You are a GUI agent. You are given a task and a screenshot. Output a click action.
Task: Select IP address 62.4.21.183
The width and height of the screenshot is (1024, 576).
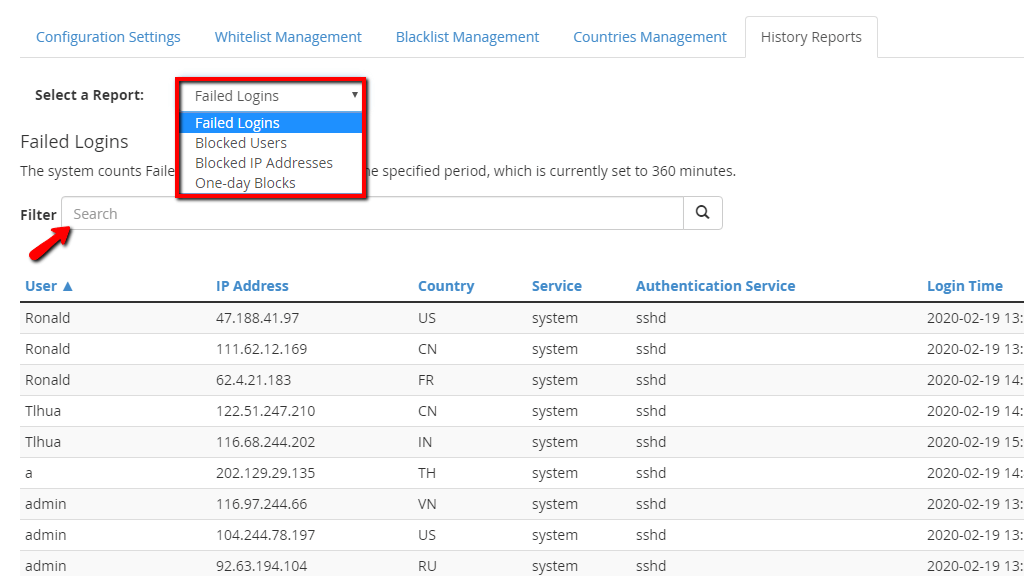click(x=253, y=380)
